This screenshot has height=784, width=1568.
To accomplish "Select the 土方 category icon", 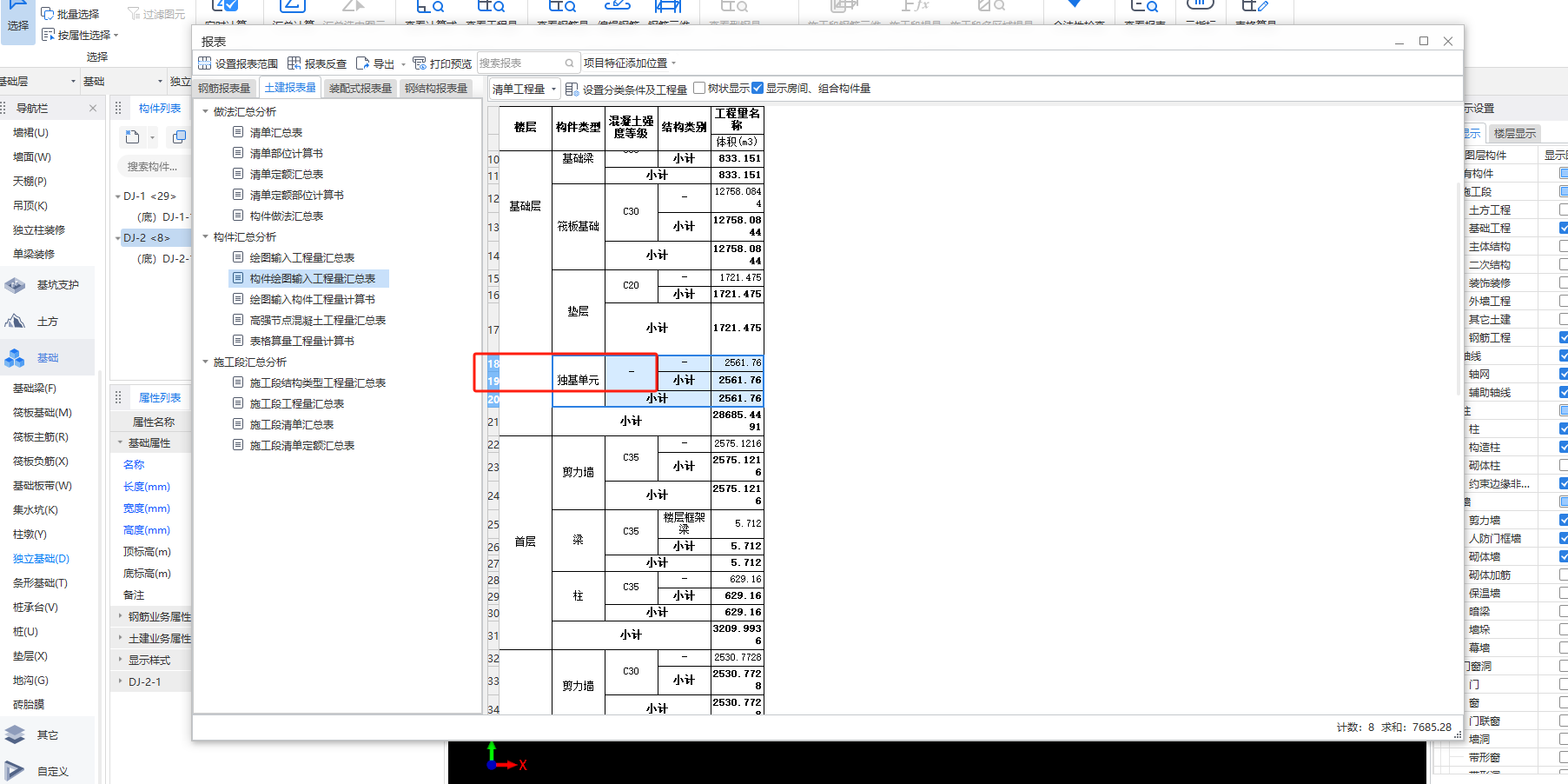I will tap(15, 322).
